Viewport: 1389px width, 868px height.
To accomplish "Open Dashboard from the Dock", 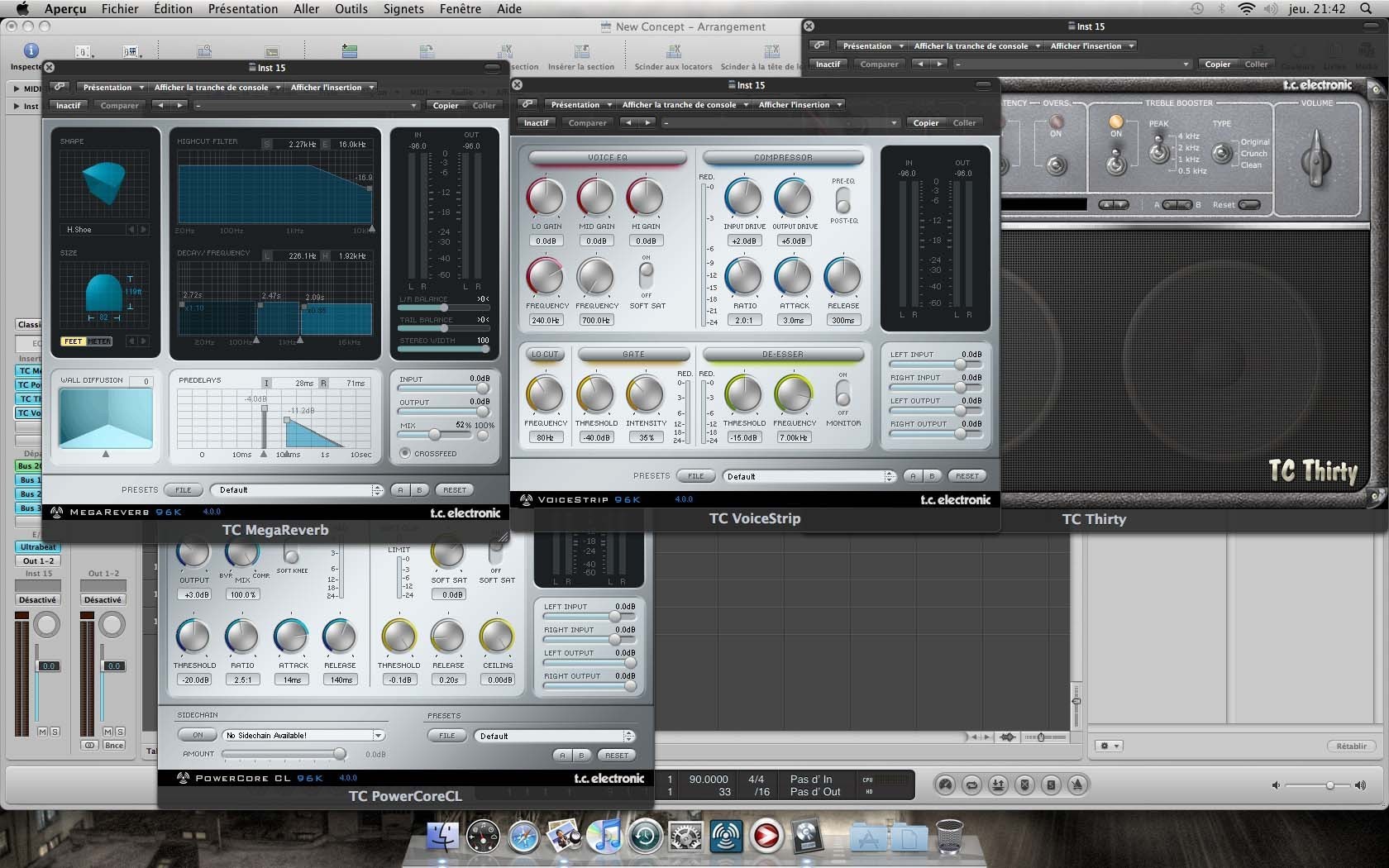I will click(x=484, y=837).
